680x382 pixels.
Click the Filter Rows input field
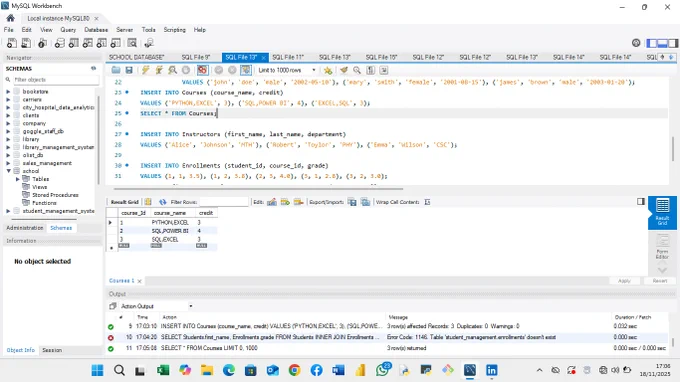(x=224, y=202)
